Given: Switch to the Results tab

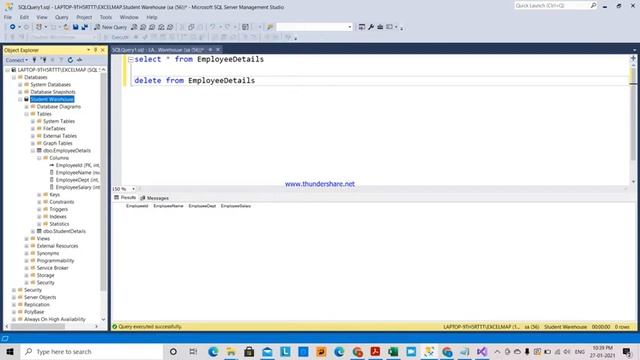Looking at the screenshot, I should [125, 198].
